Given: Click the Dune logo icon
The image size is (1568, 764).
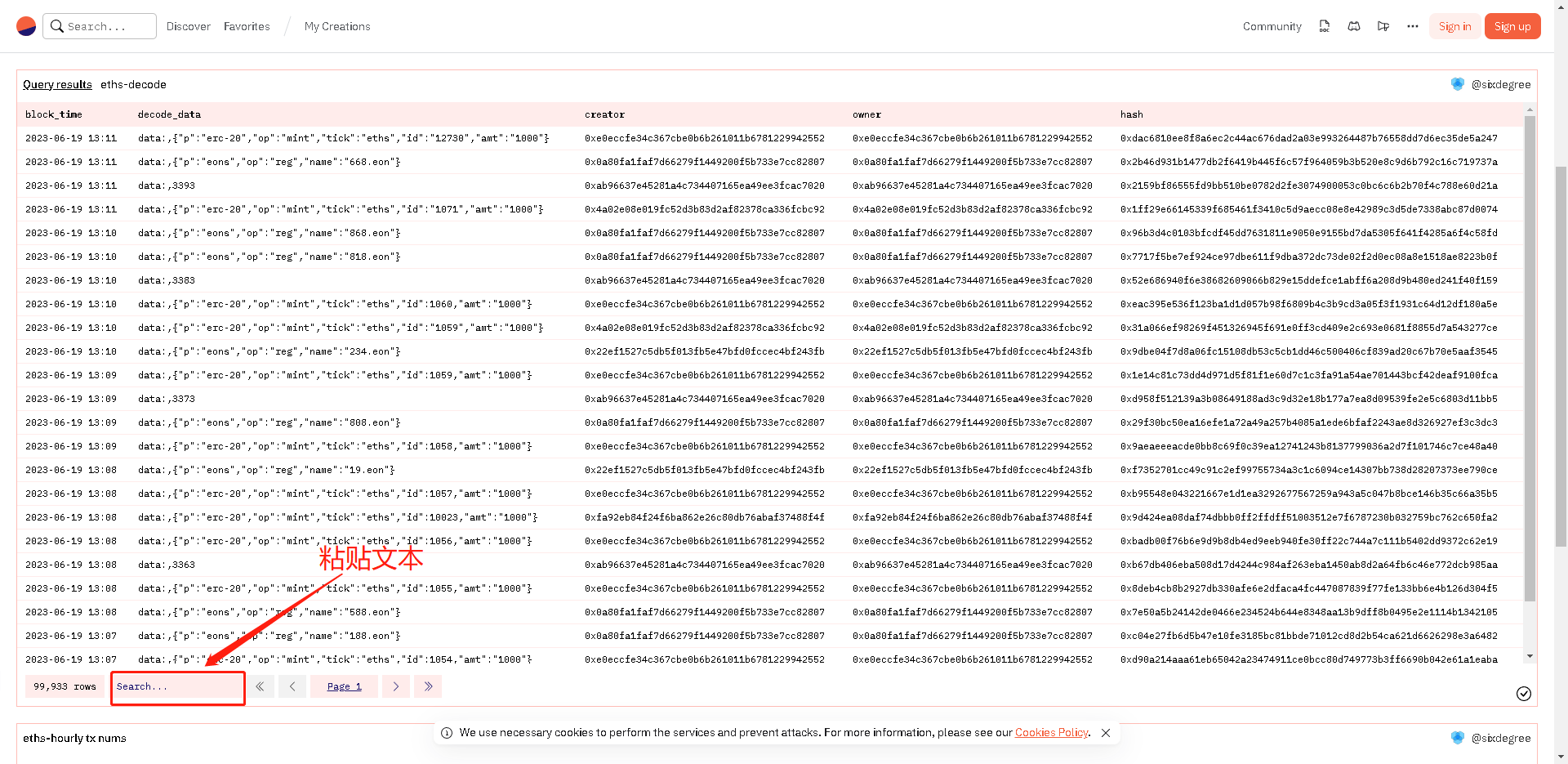Looking at the screenshot, I should point(26,26).
